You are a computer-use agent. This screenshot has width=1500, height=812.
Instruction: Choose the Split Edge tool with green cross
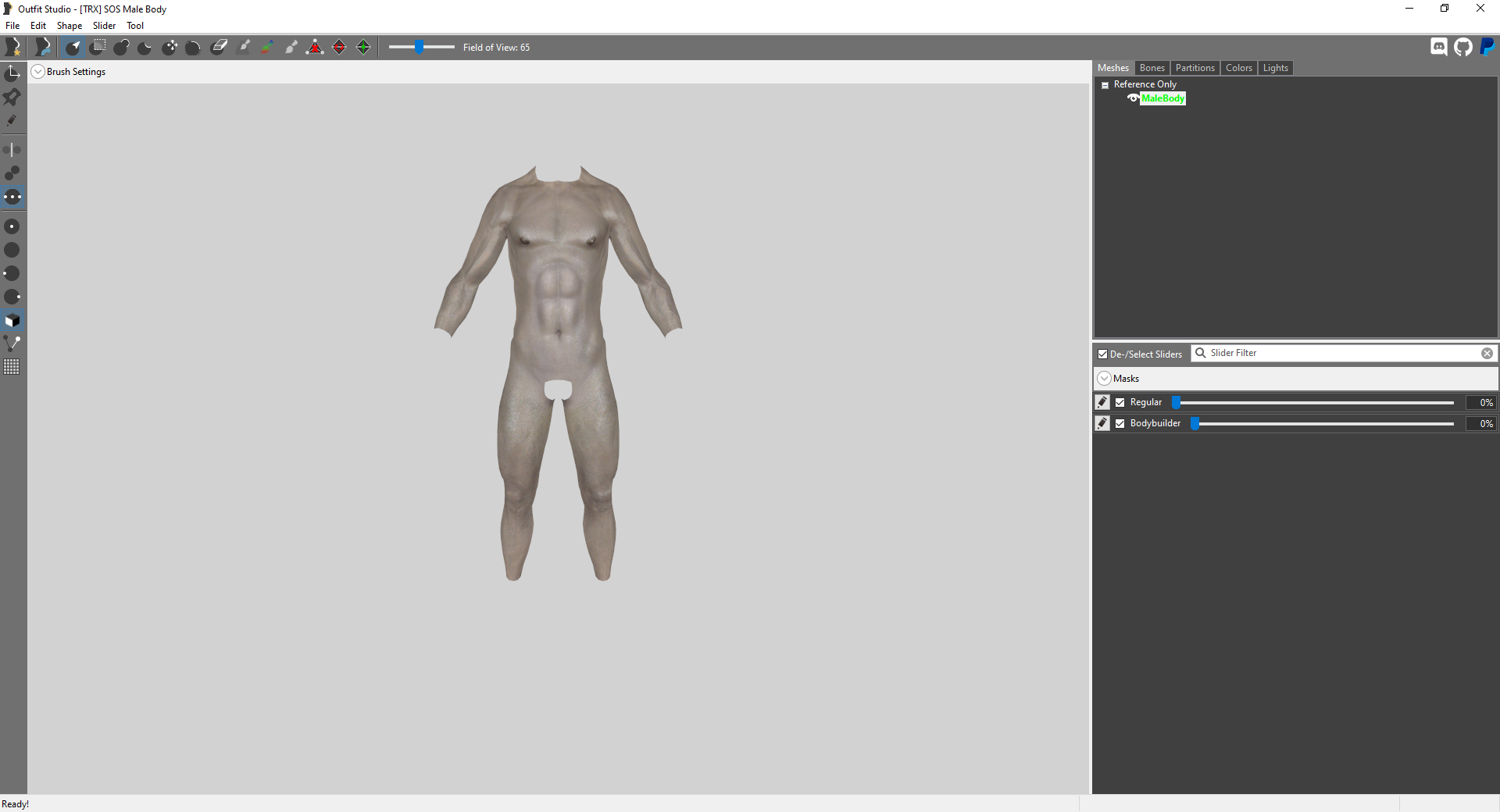pos(363,48)
